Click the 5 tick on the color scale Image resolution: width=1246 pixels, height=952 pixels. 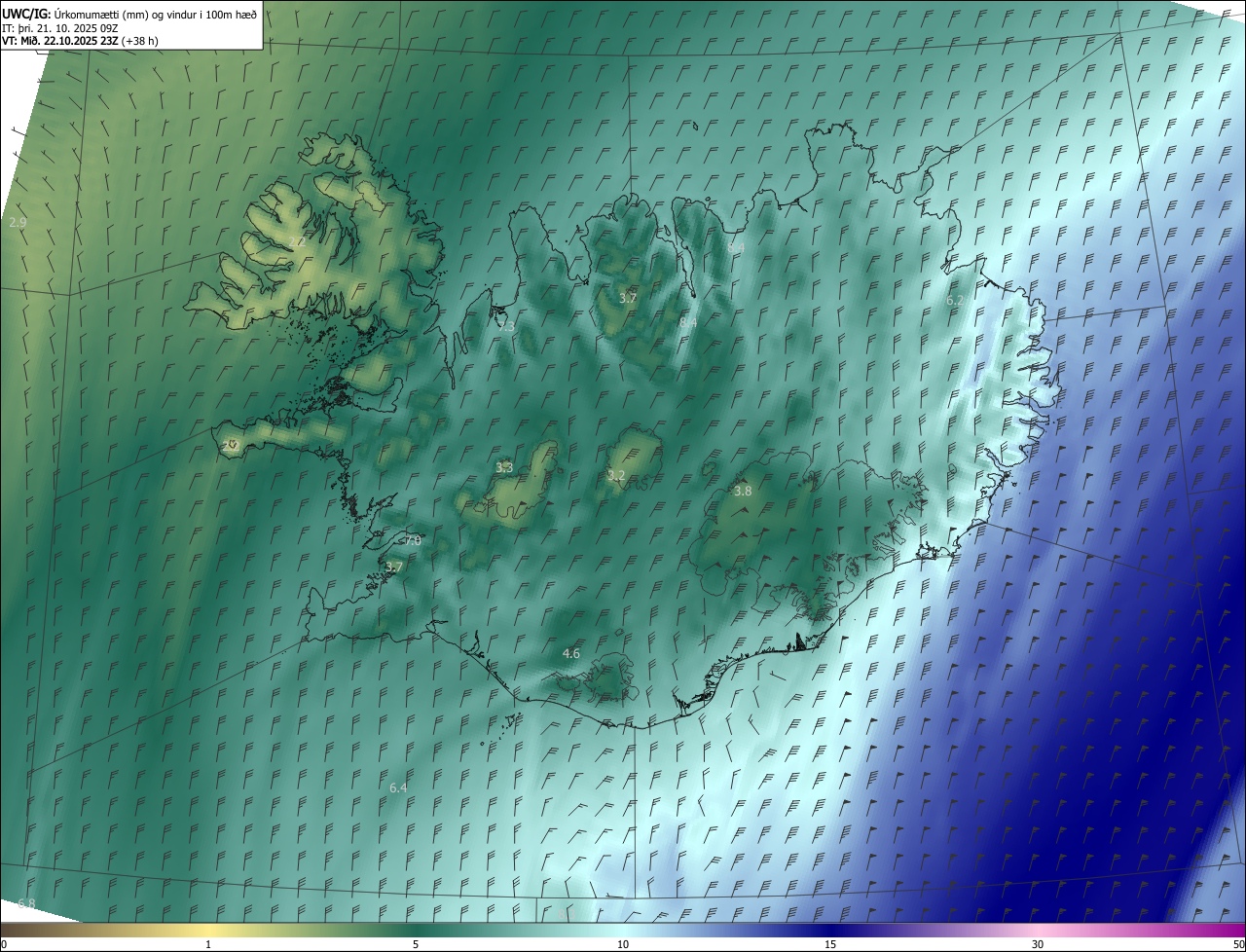416,944
